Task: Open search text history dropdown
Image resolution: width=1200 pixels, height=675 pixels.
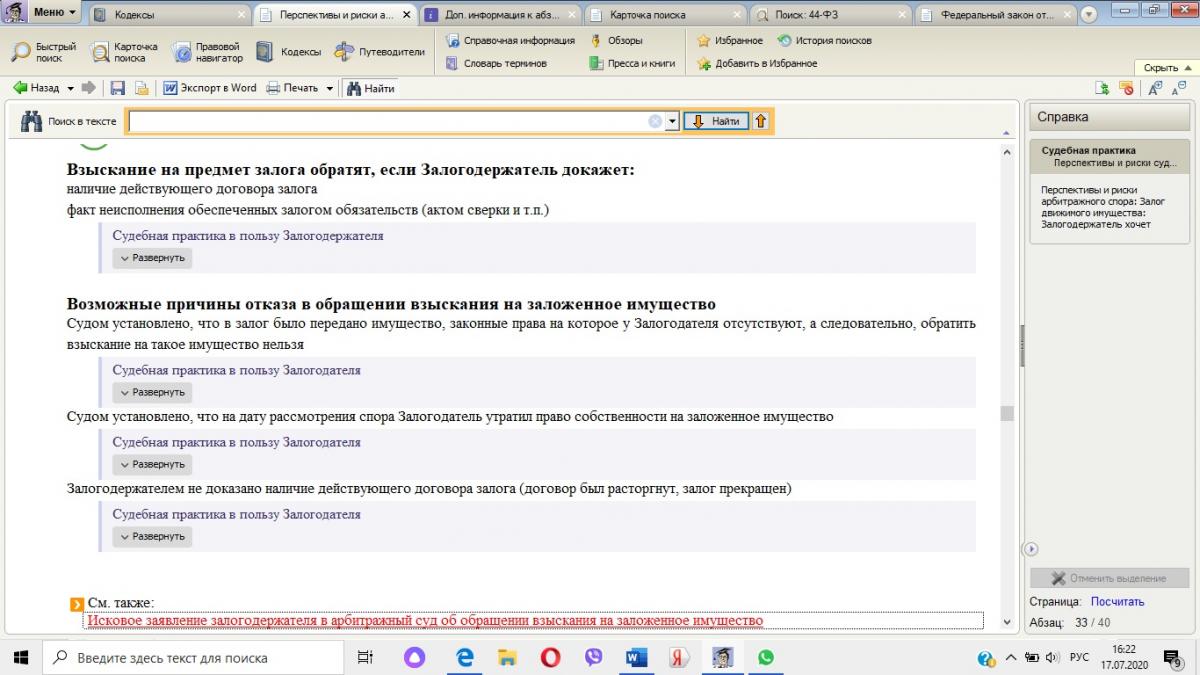Action: (x=673, y=121)
